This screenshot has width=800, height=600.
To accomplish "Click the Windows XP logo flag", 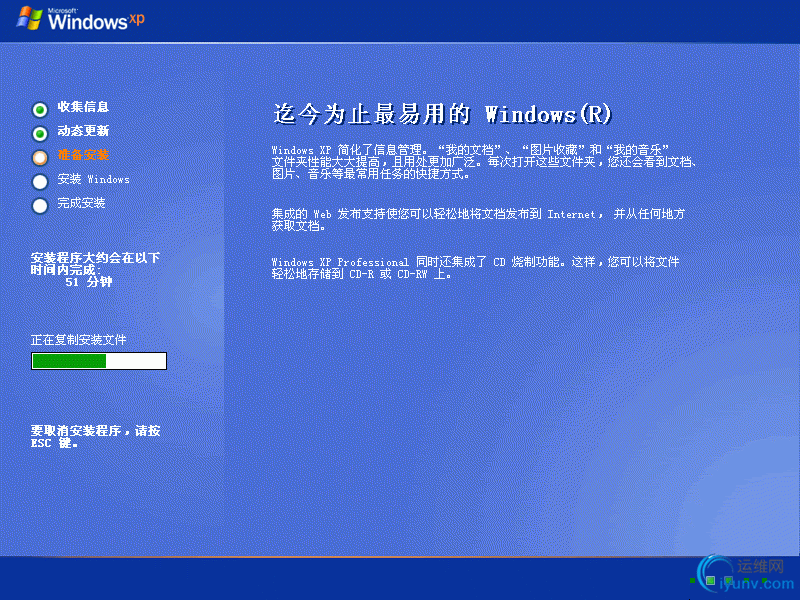I will (x=30, y=18).
